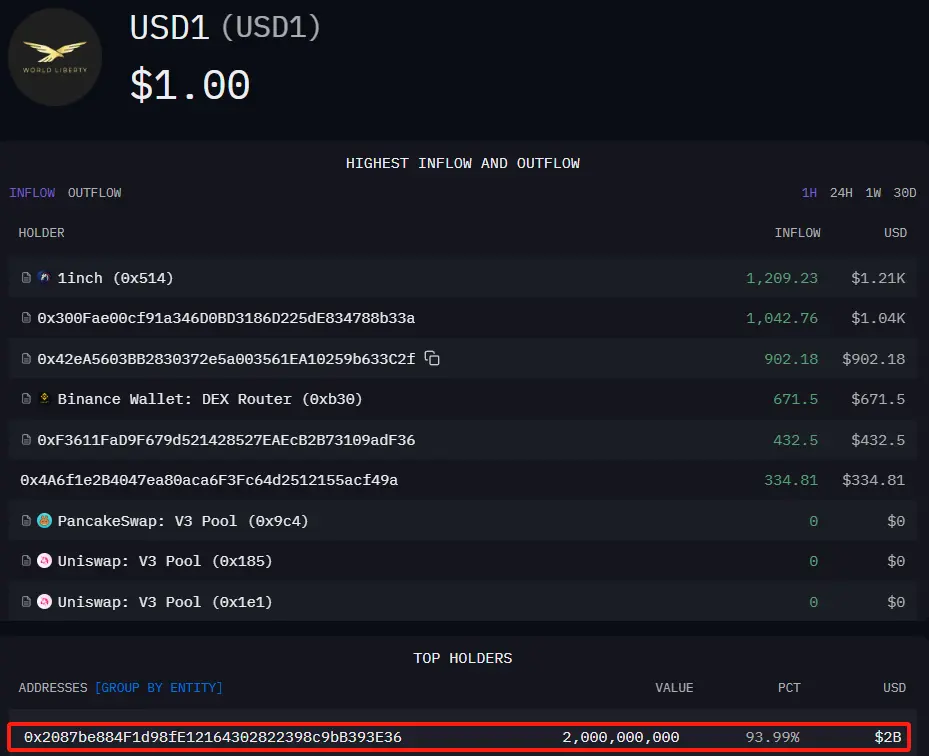Set time range to 1W
Viewport: 929px width, 756px height.
873,193
